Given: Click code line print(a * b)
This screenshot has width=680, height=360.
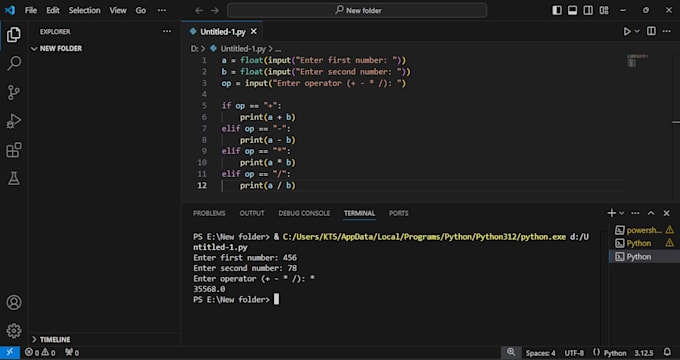Looking at the screenshot, I should click(x=268, y=163).
